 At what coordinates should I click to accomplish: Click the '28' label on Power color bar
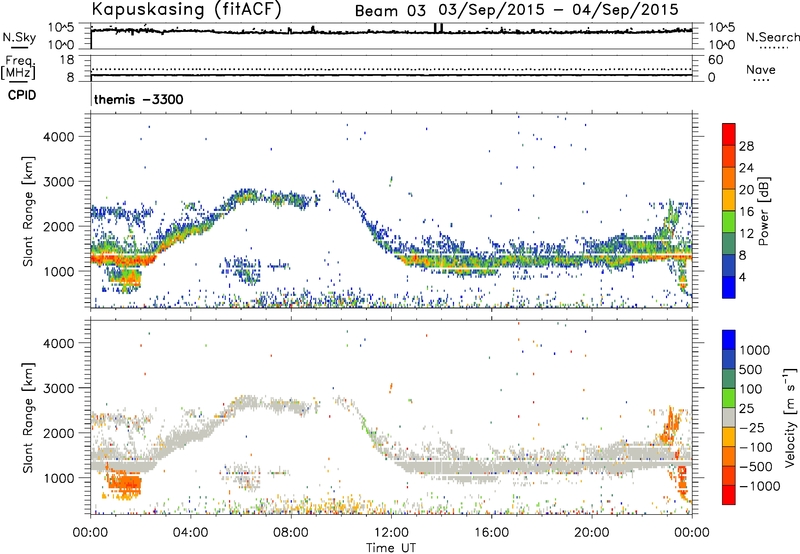click(x=746, y=146)
